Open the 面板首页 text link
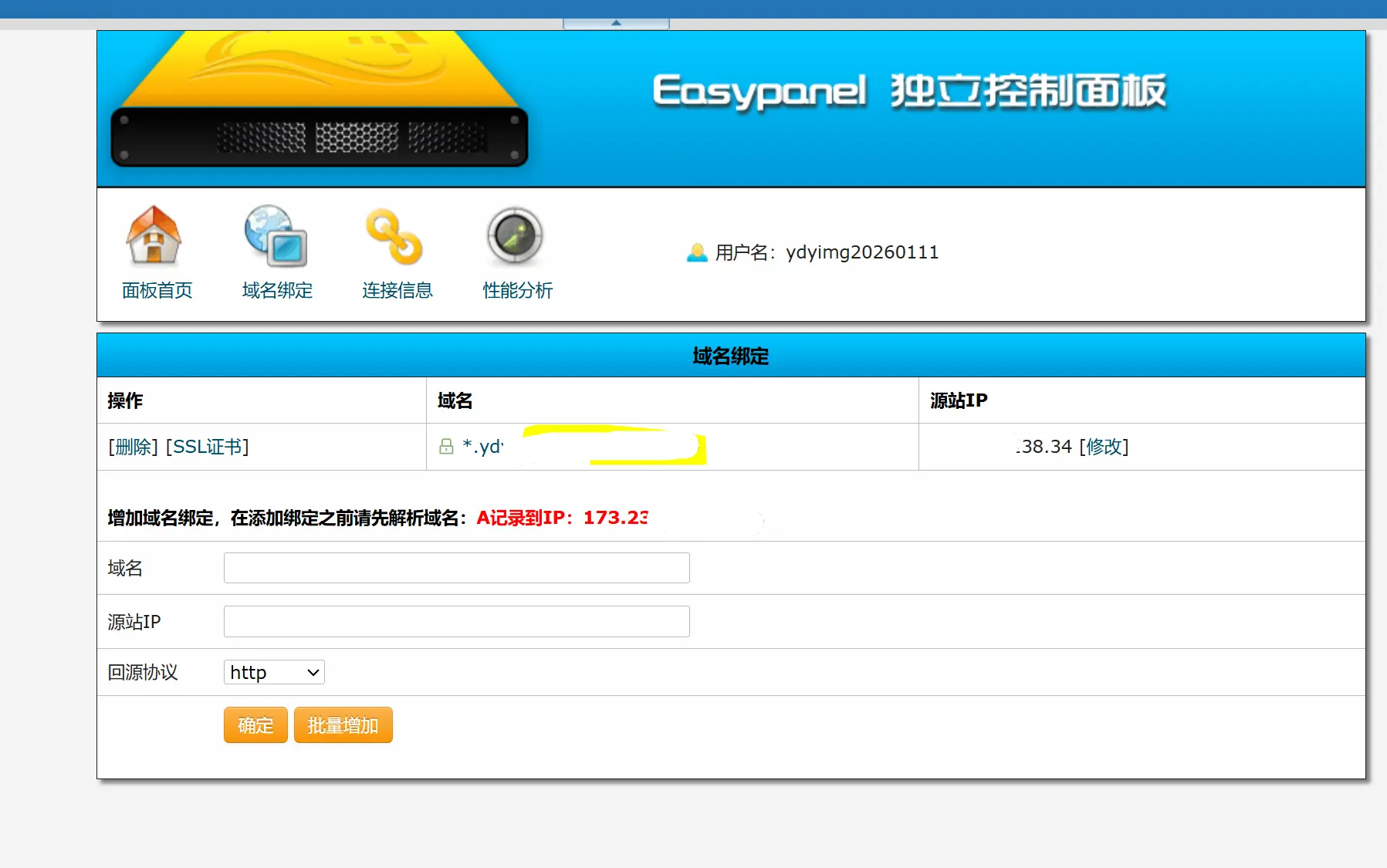Screen dimensions: 1387x868 tap(157, 291)
